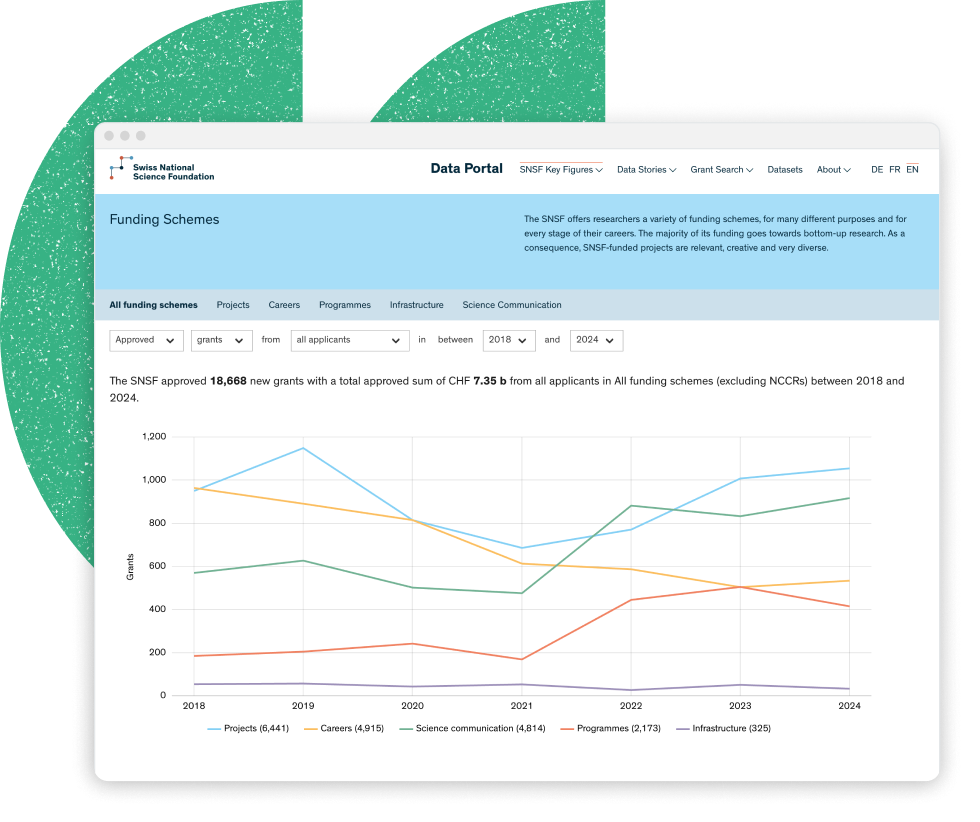Open the Grant Search dropdown
Screen dimensions: 980x822
721,170
